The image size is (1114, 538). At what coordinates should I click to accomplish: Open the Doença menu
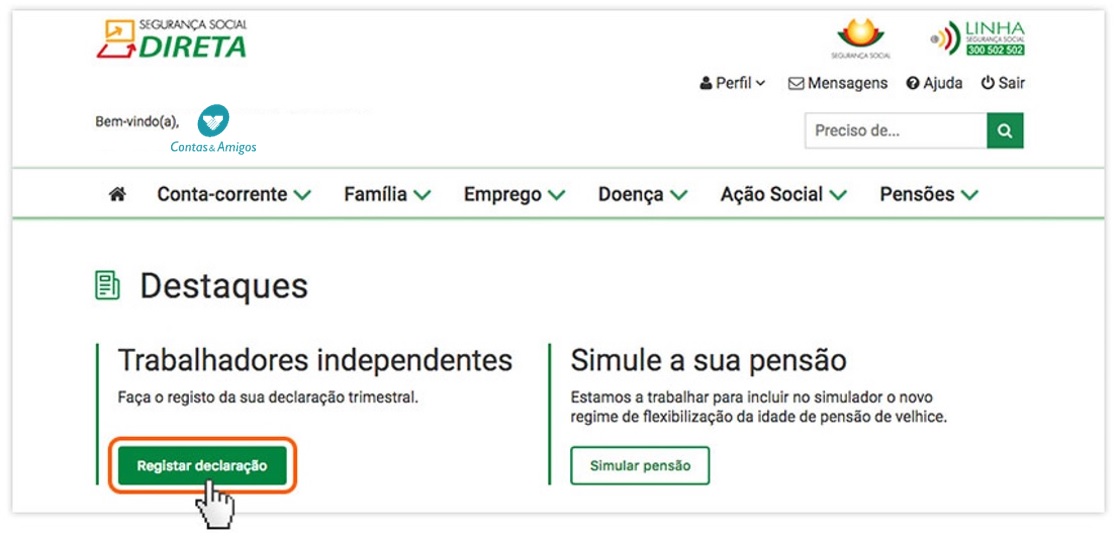643,194
